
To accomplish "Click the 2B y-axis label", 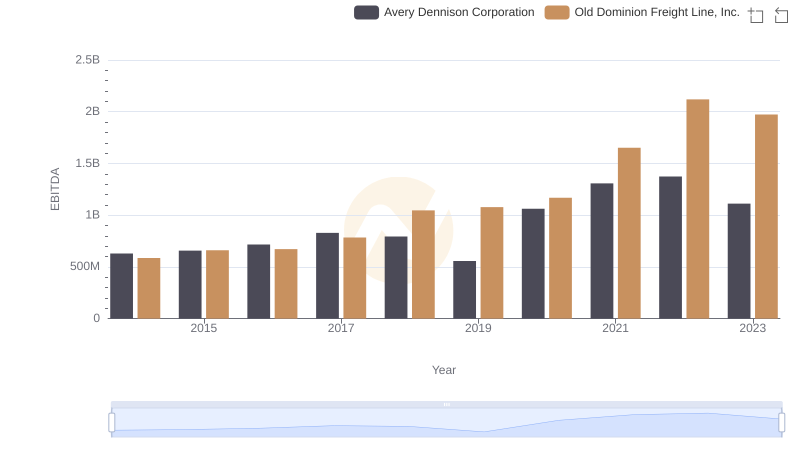I will tap(92, 111).
